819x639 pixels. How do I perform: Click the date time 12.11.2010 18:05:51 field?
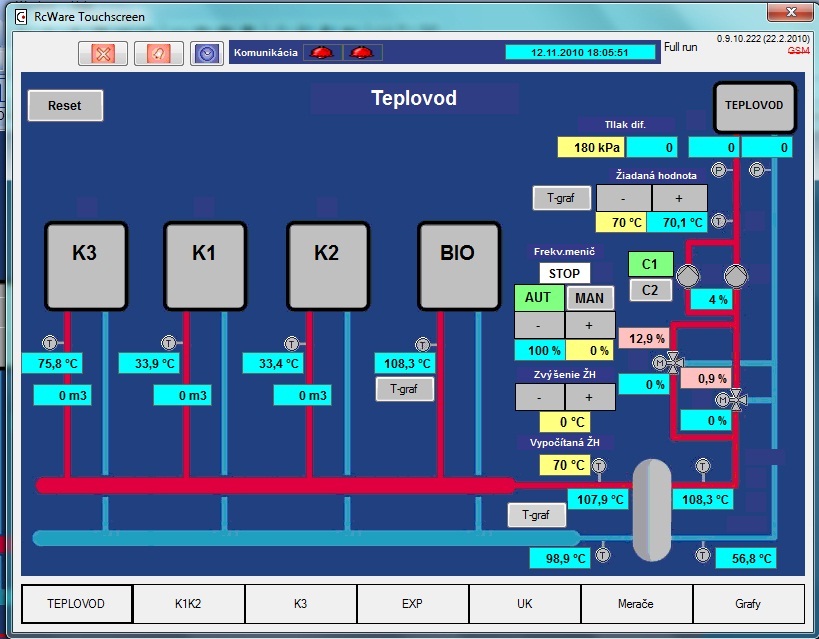(x=580, y=52)
